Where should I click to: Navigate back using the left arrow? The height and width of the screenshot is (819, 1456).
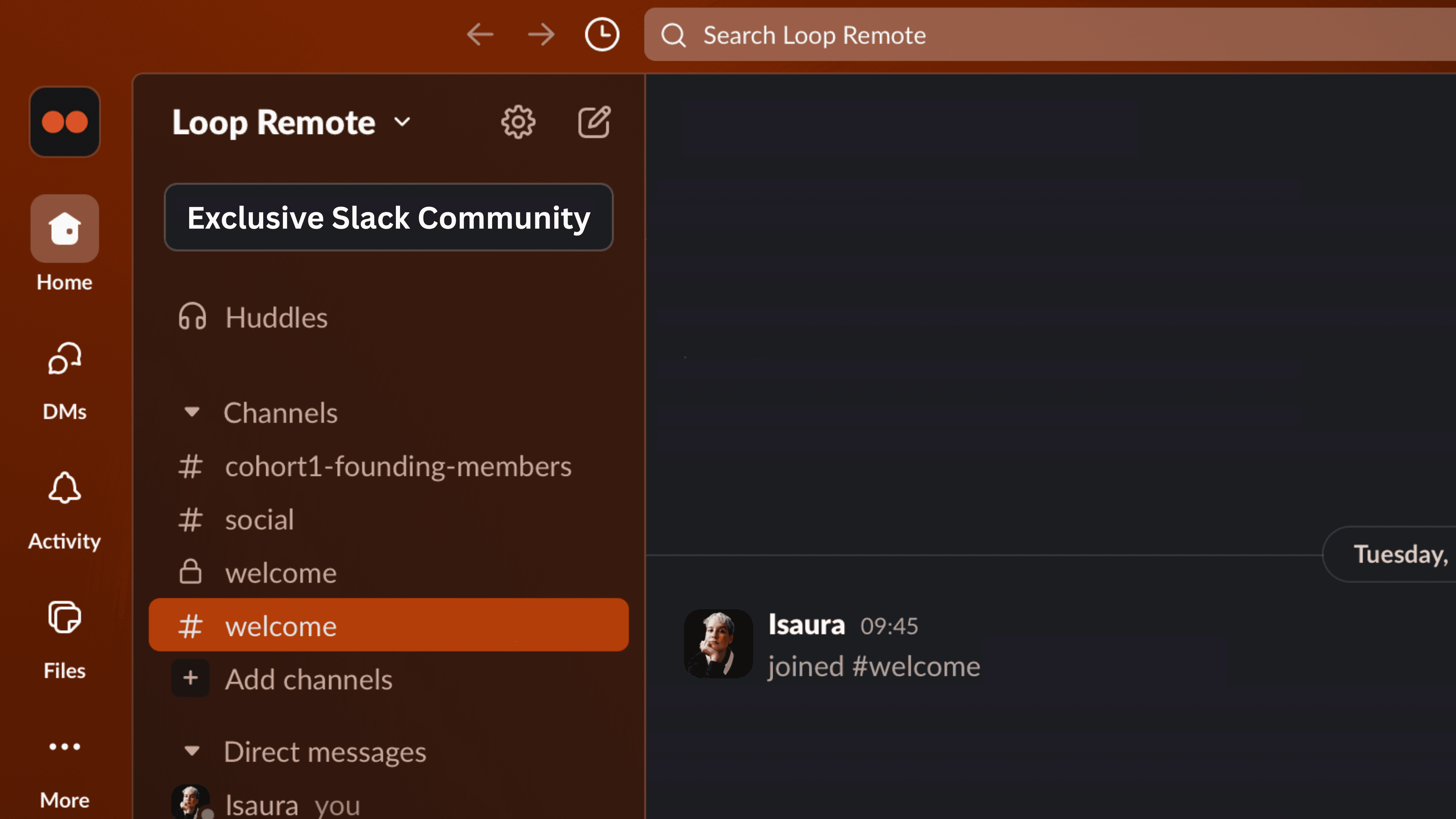[x=480, y=35]
